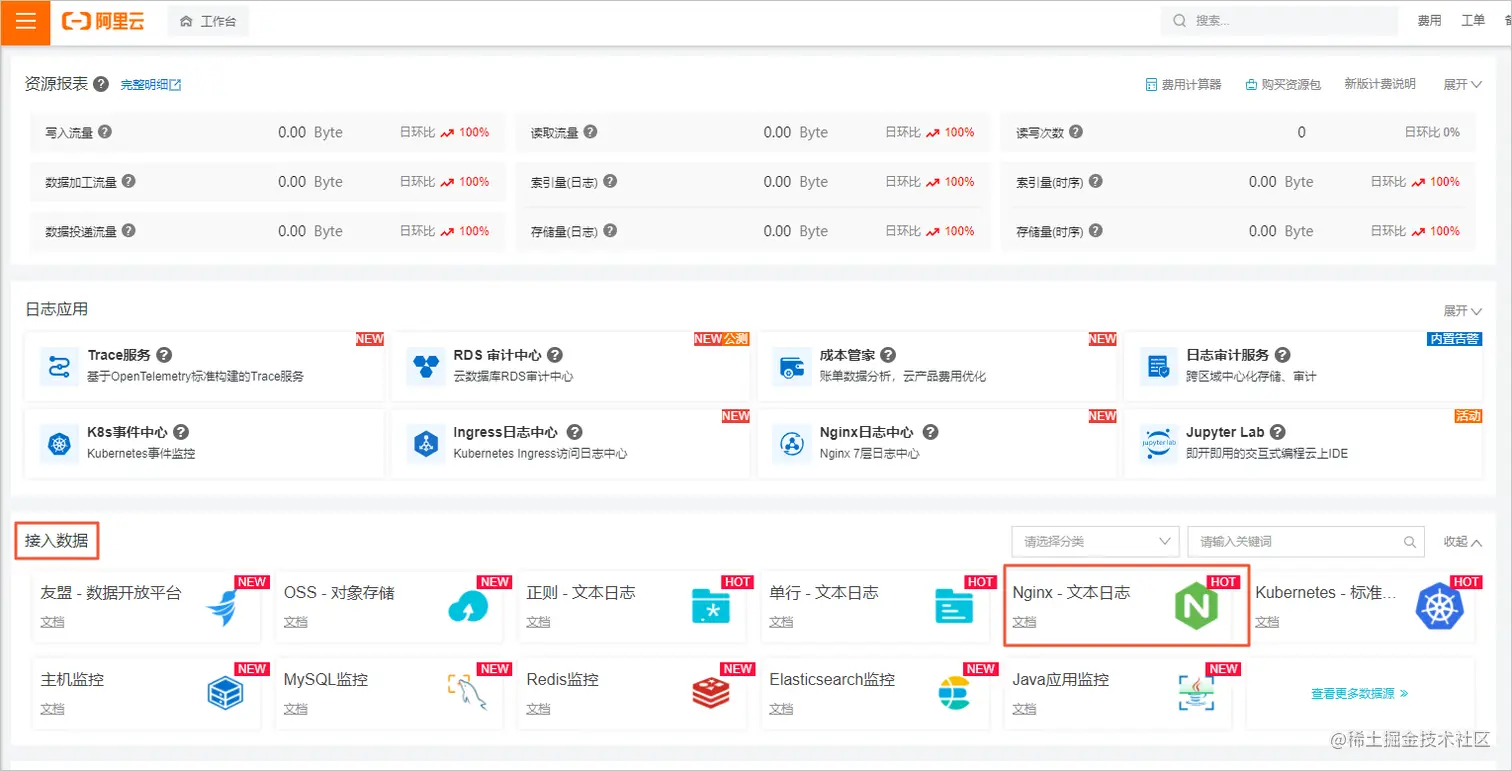Expand the 日志应用 section
This screenshot has width=1512, height=771.
click(1462, 311)
